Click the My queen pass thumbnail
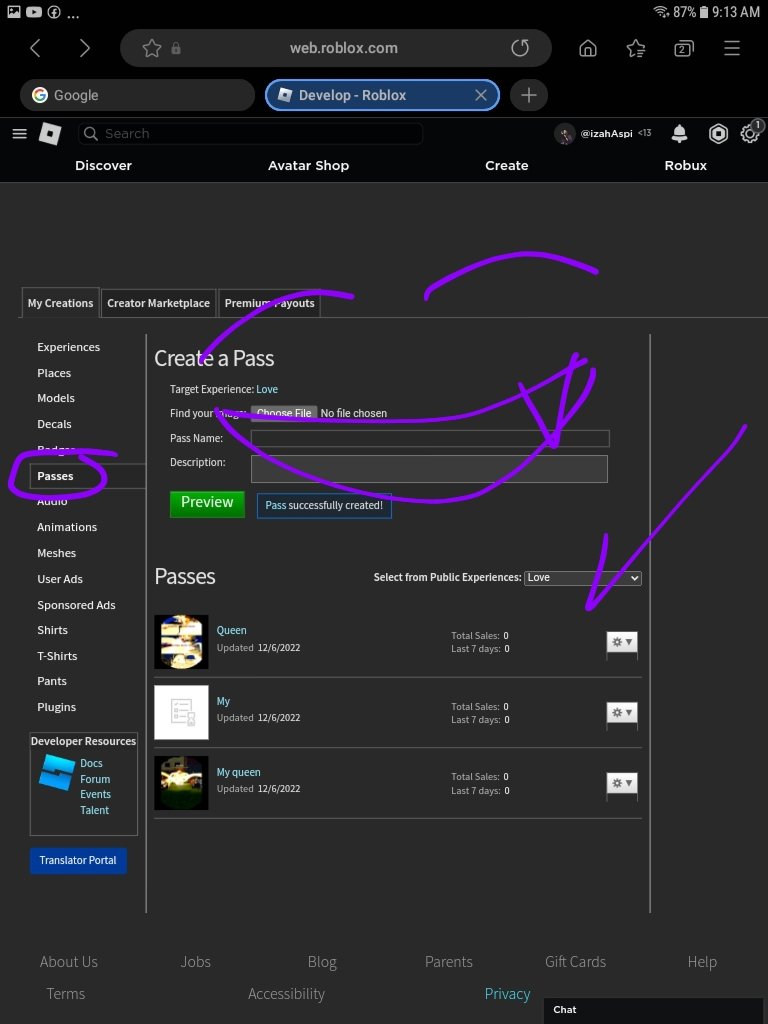 click(x=181, y=783)
